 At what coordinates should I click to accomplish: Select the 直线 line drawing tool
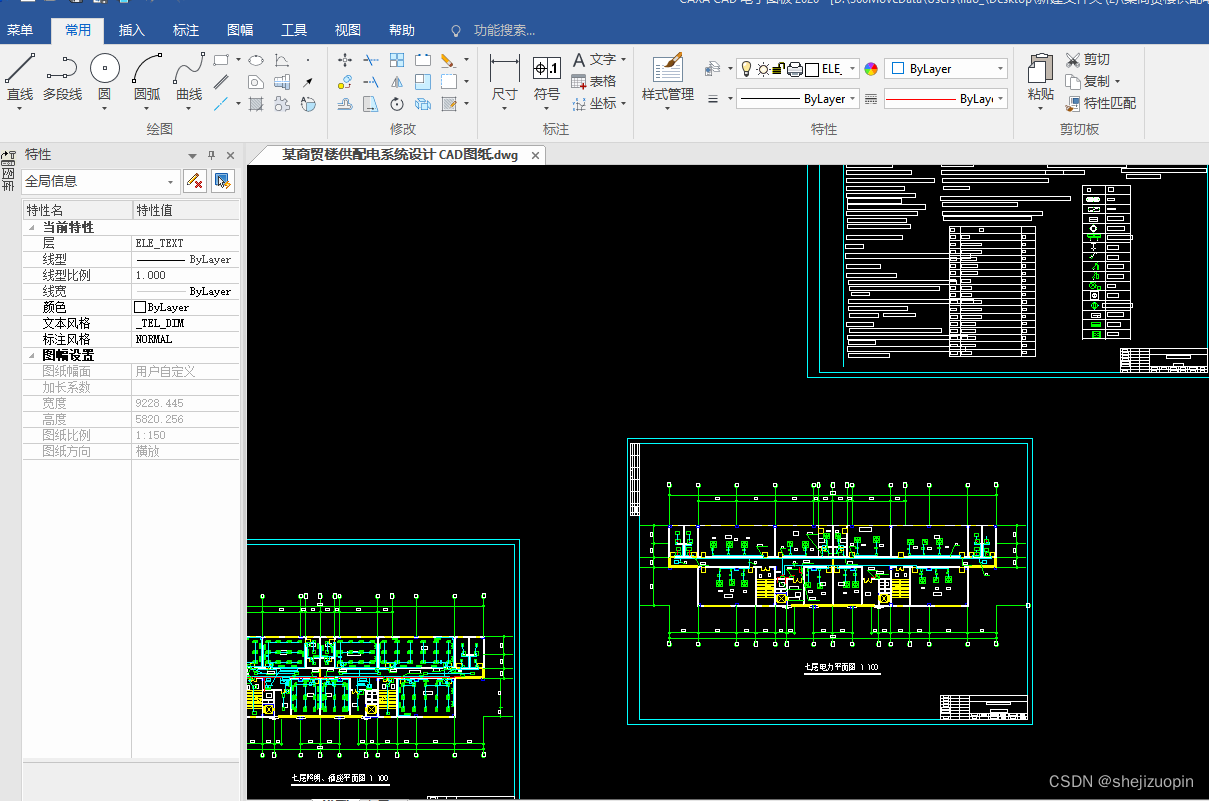click(x=20, y=78)
